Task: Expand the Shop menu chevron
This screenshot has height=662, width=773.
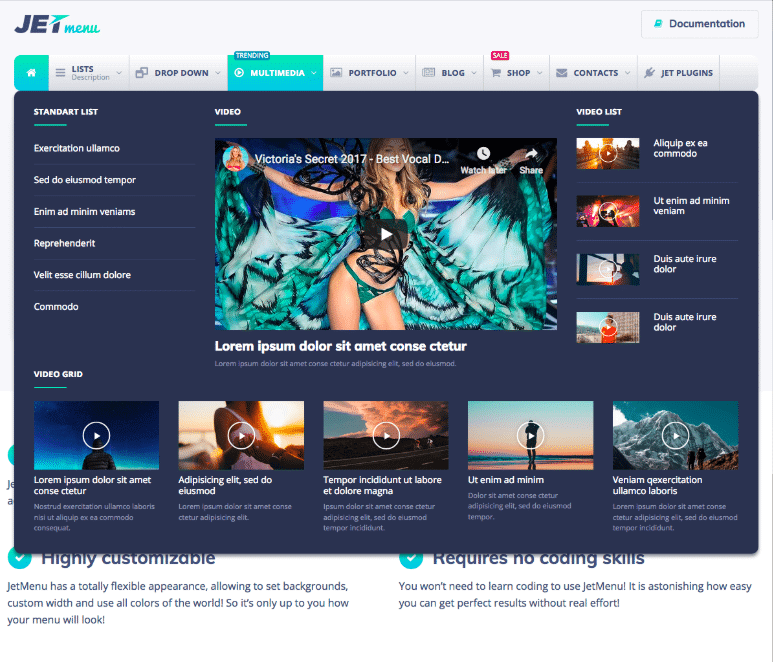Action: click(539, 73)
